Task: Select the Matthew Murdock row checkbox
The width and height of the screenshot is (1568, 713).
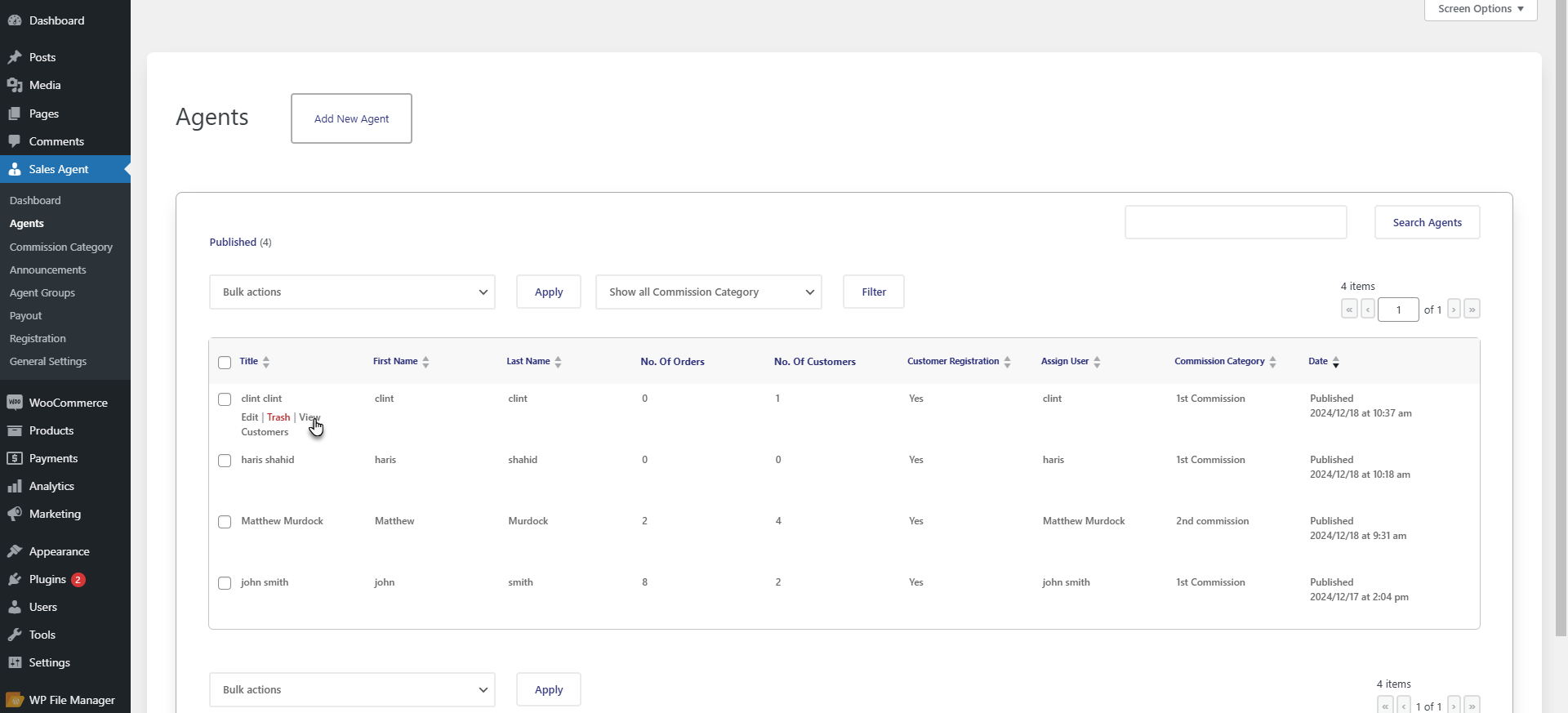Action: [x=225, y=522]
